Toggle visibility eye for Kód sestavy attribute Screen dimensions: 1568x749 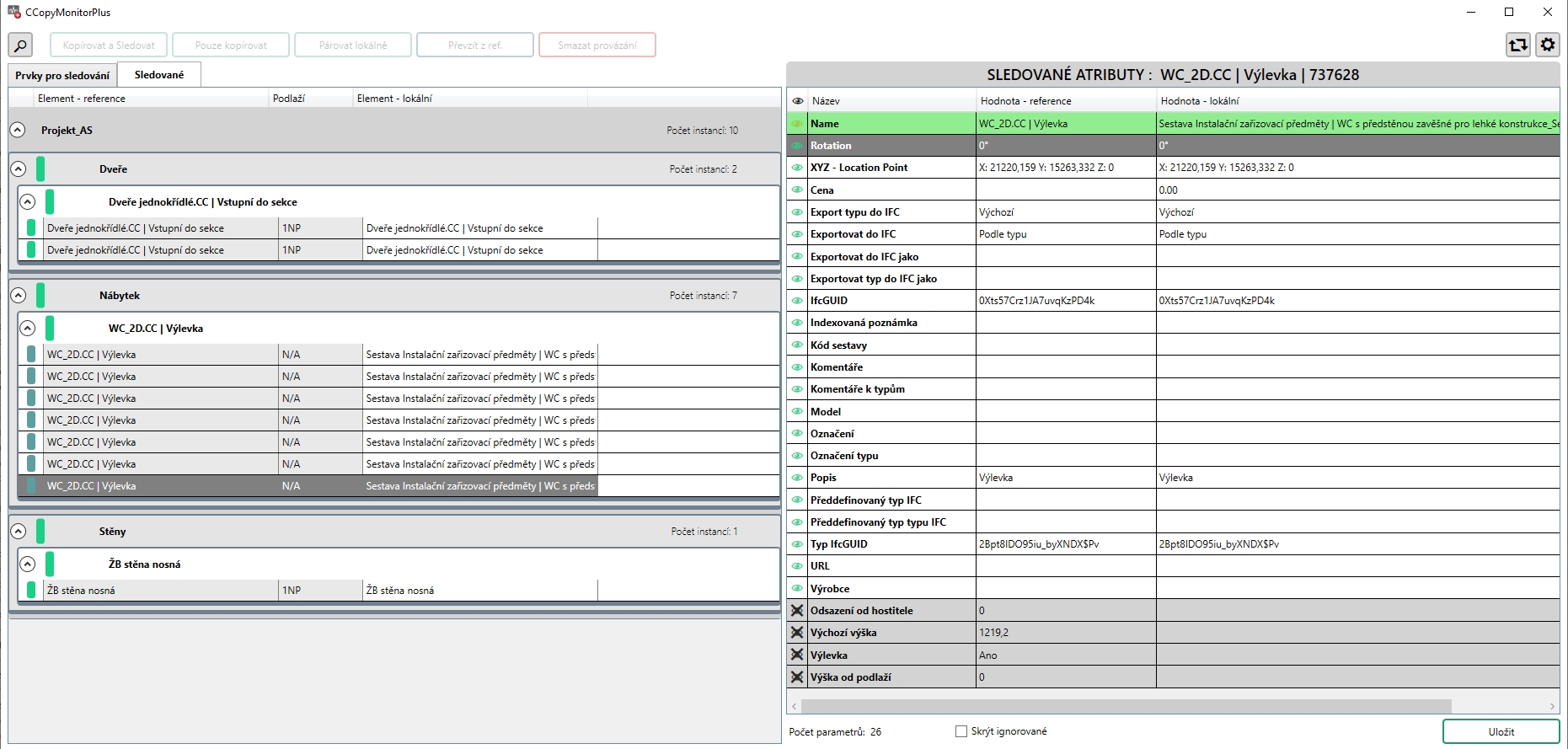coord(797,345)
